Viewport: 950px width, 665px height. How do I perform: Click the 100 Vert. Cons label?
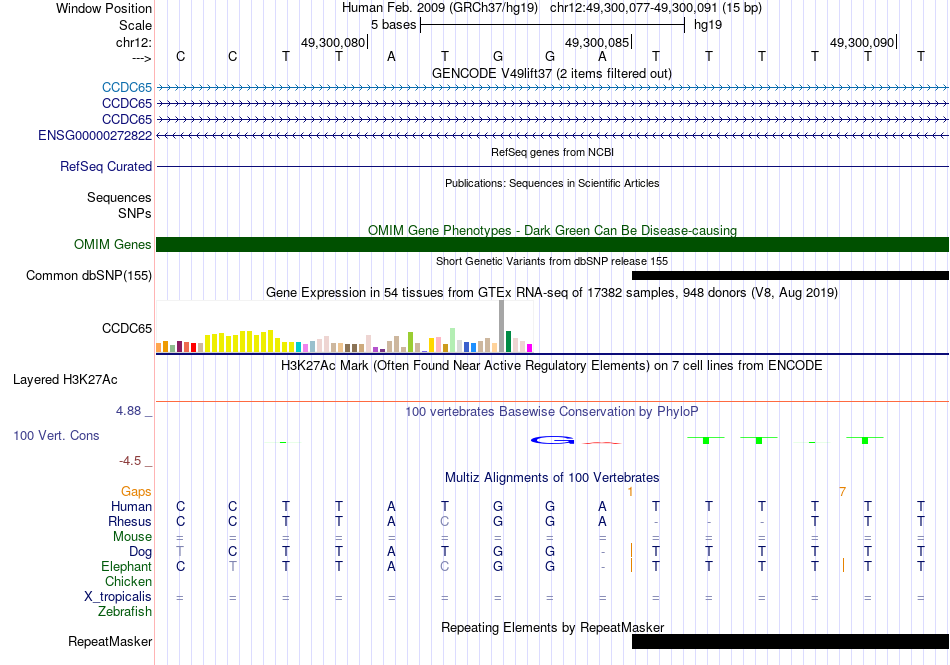(x=56, y=435)
